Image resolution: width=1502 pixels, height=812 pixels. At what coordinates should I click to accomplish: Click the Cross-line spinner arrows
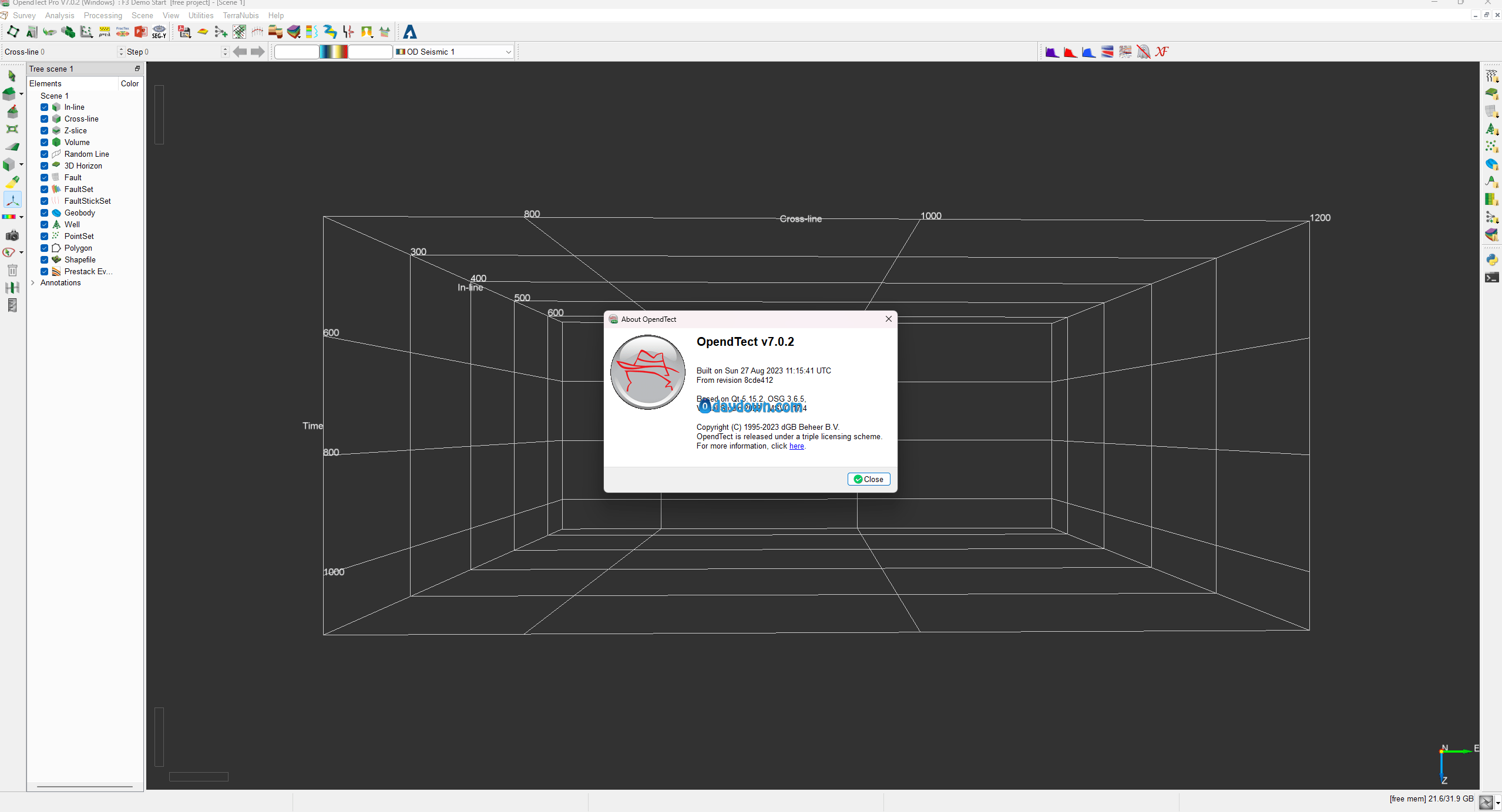point(121,52)
